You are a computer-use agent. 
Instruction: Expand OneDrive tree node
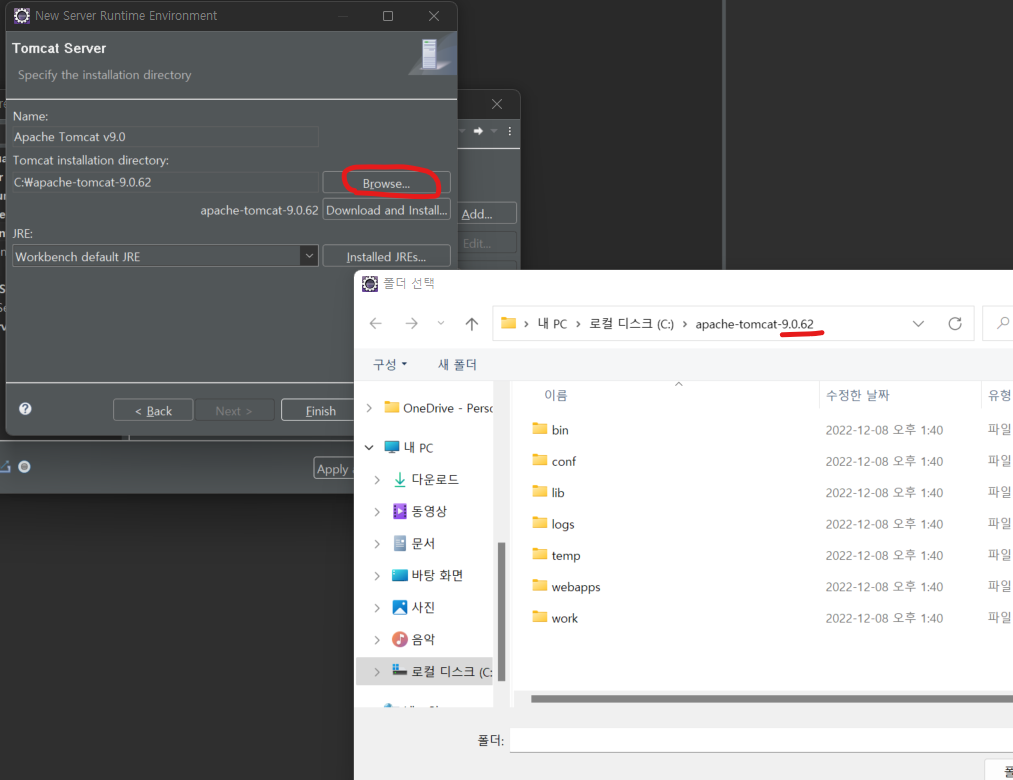369,408
